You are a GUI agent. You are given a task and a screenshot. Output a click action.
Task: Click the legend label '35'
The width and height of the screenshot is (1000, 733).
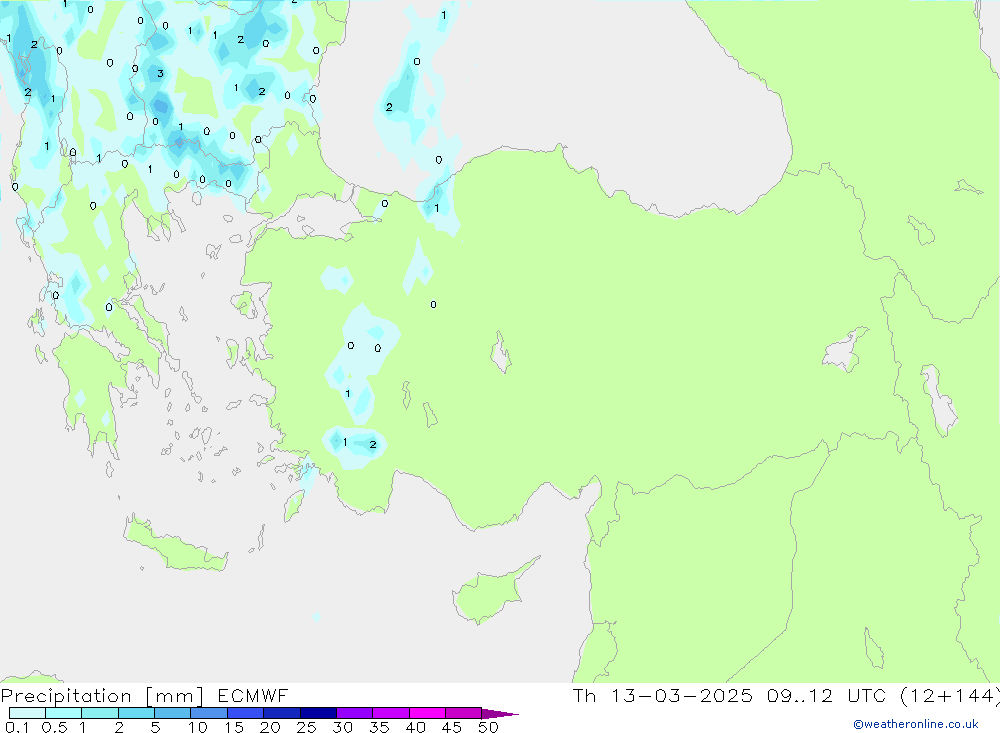pyautogui.click(x=379, y=727)
